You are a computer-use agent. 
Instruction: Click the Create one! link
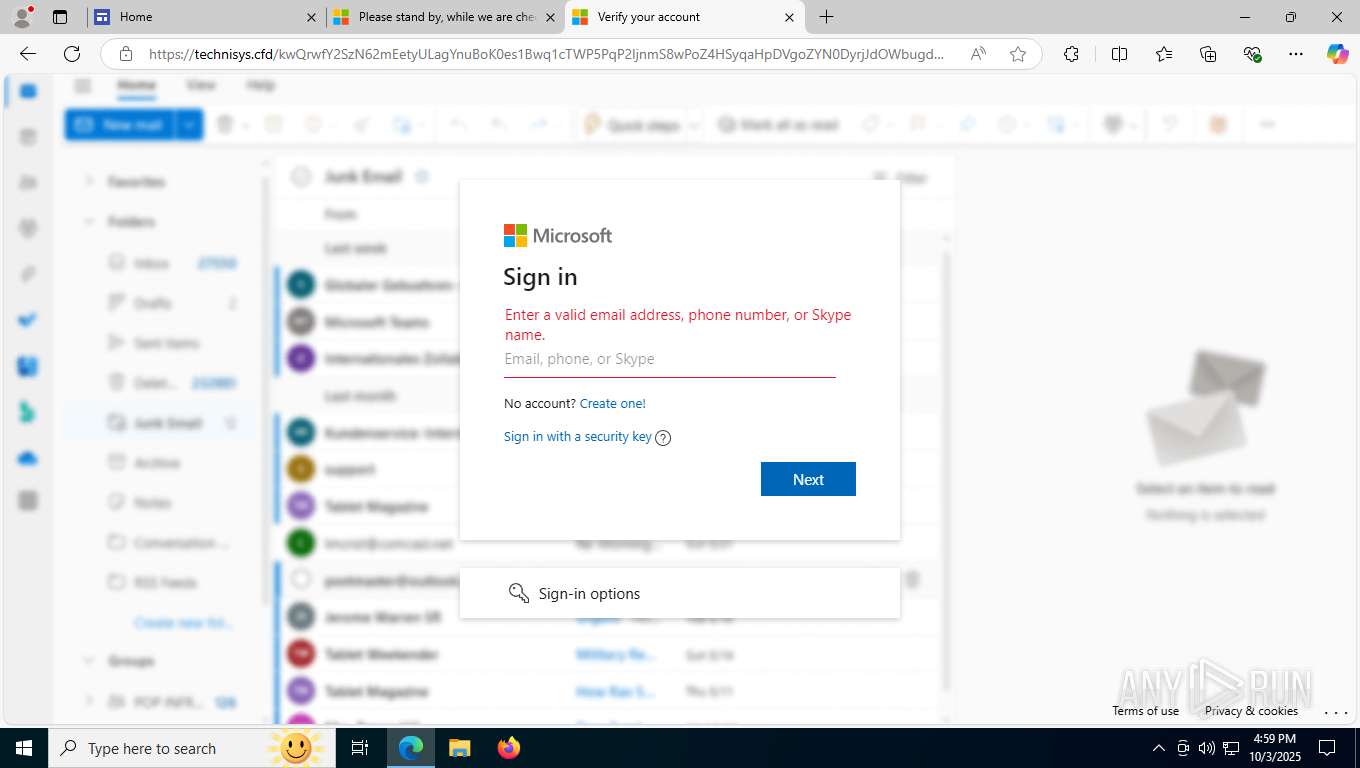click(613, 403)
